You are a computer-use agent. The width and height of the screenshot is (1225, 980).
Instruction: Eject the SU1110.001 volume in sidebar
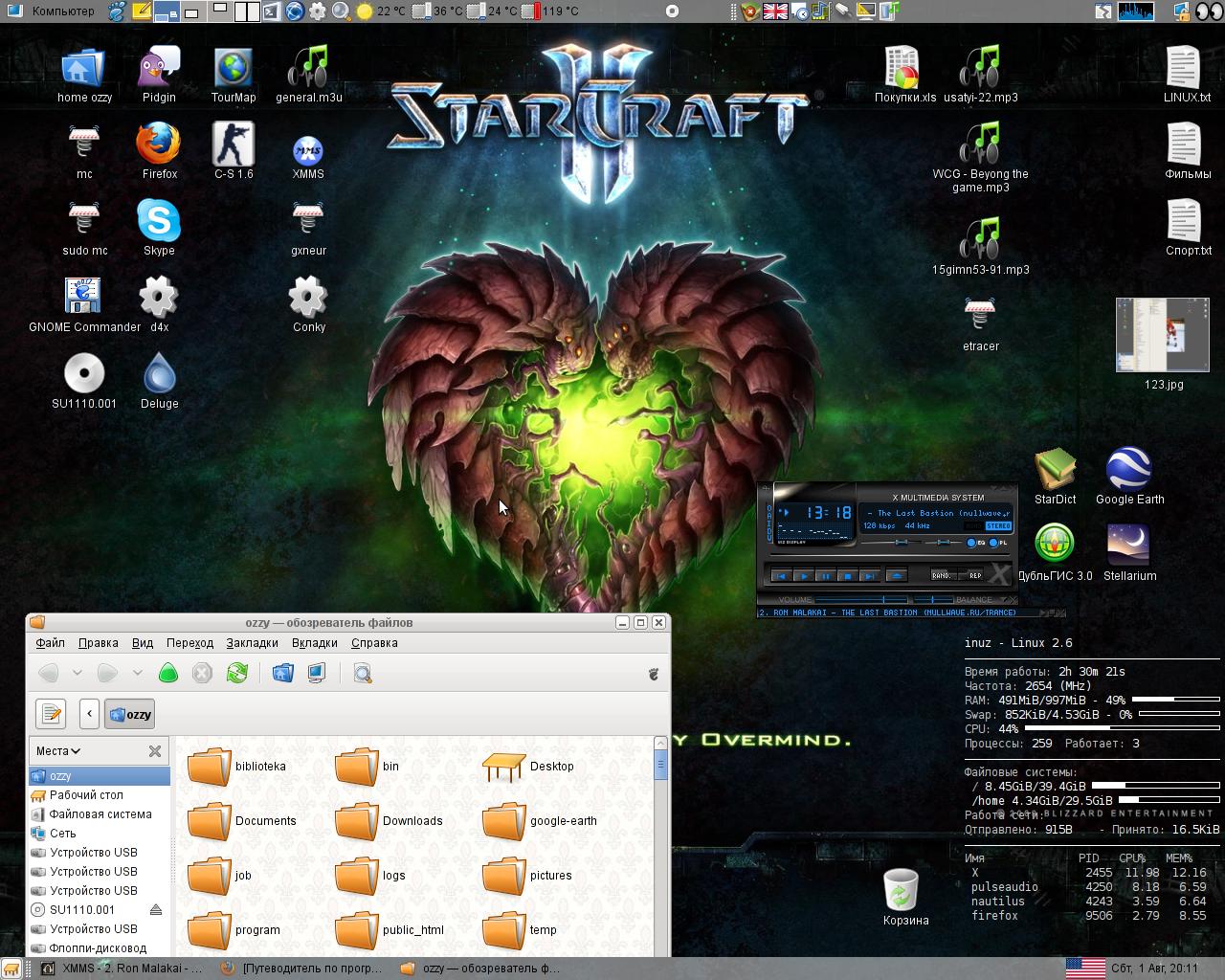[156, 910]
